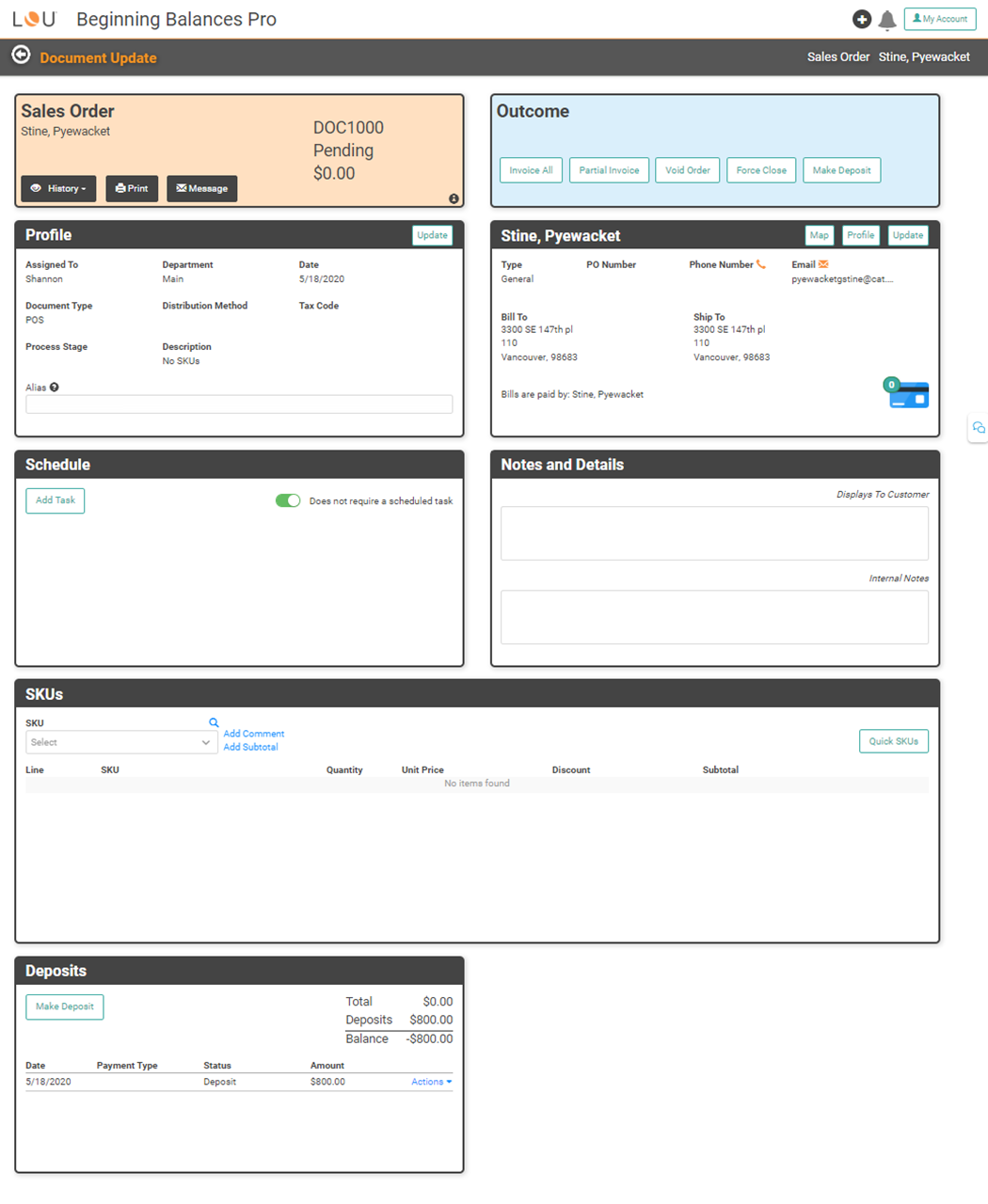Expand the SKU Select combo box
The height and width of the screenshot is (1204, 988).
(x=121, y=742)
